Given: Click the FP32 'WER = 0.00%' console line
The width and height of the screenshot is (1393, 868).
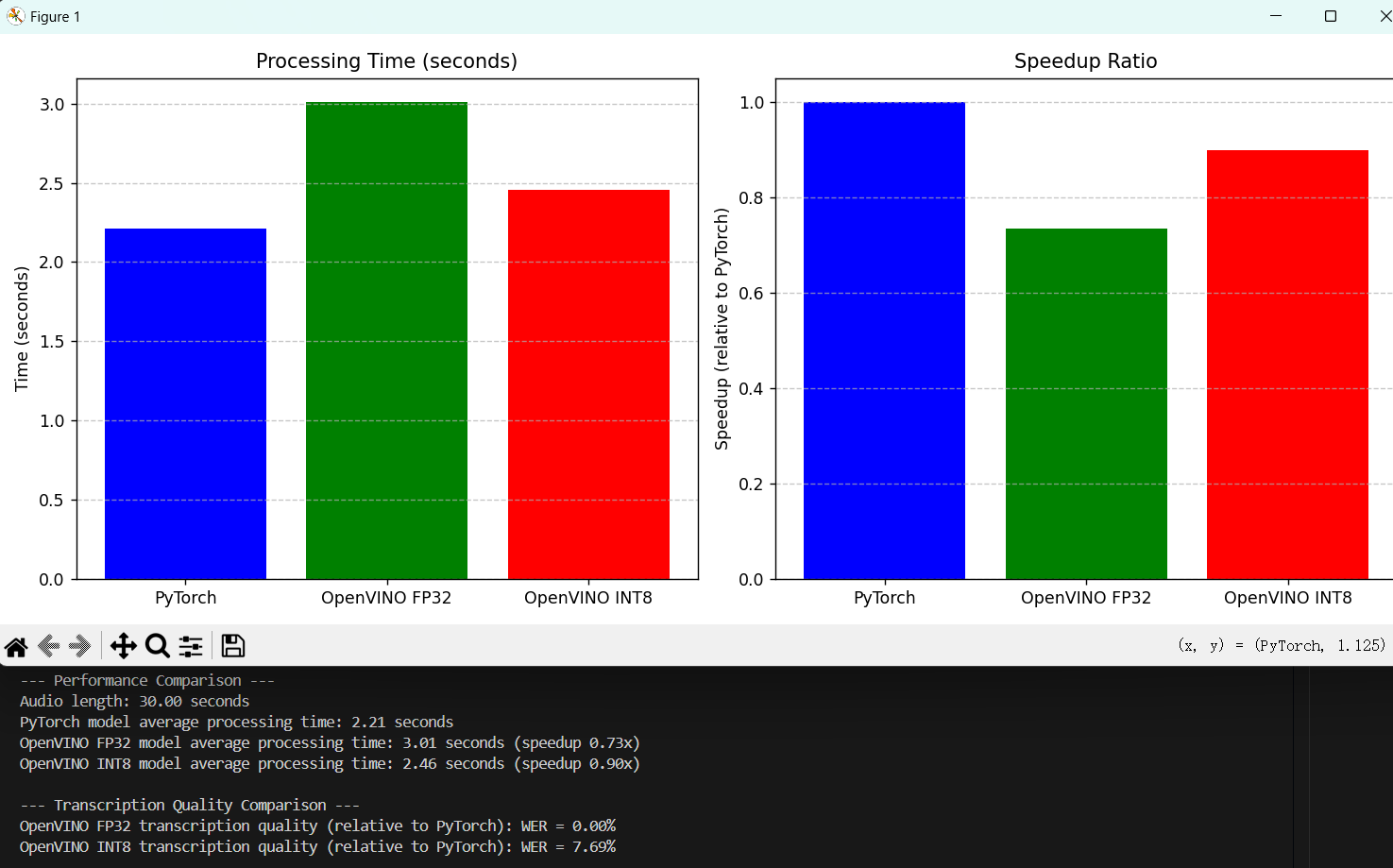Looking at the screenshot, I should (317, 825).
